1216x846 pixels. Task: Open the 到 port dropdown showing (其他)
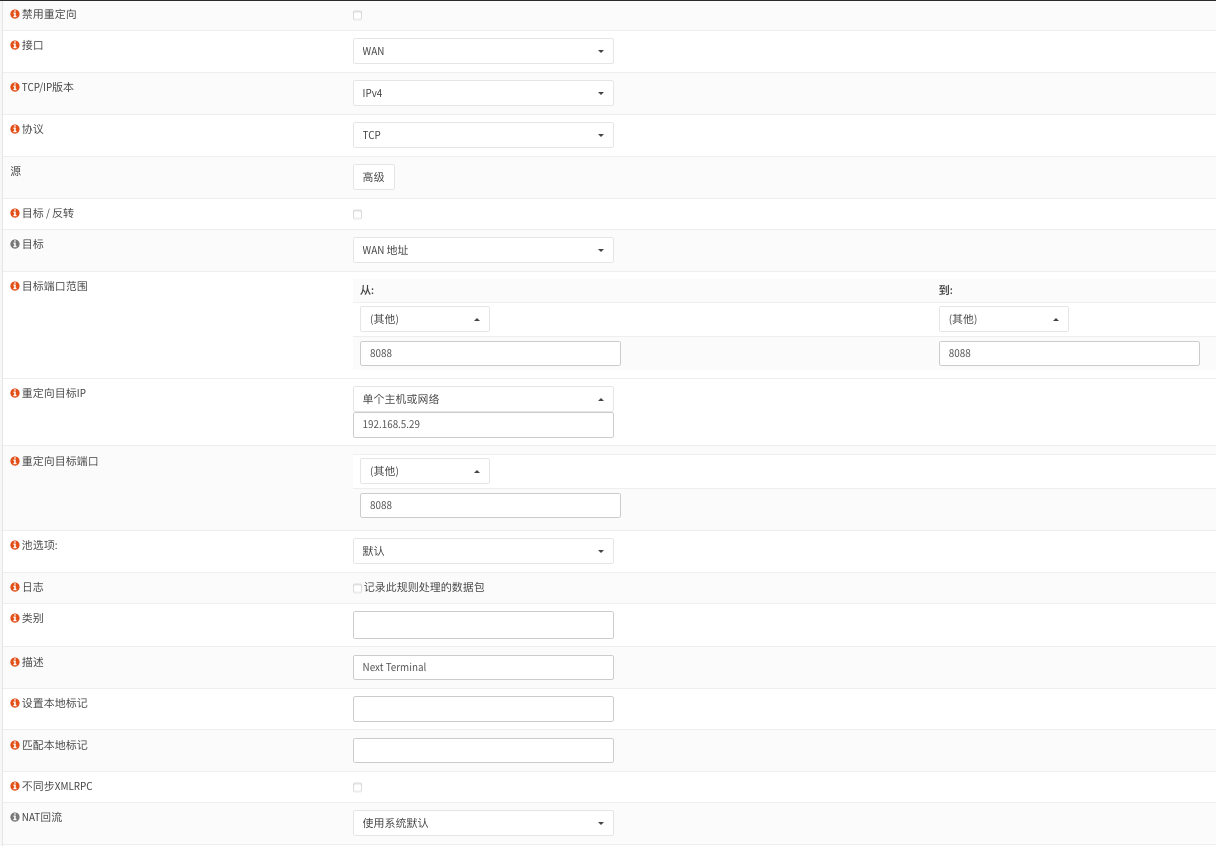(1003, 319)
